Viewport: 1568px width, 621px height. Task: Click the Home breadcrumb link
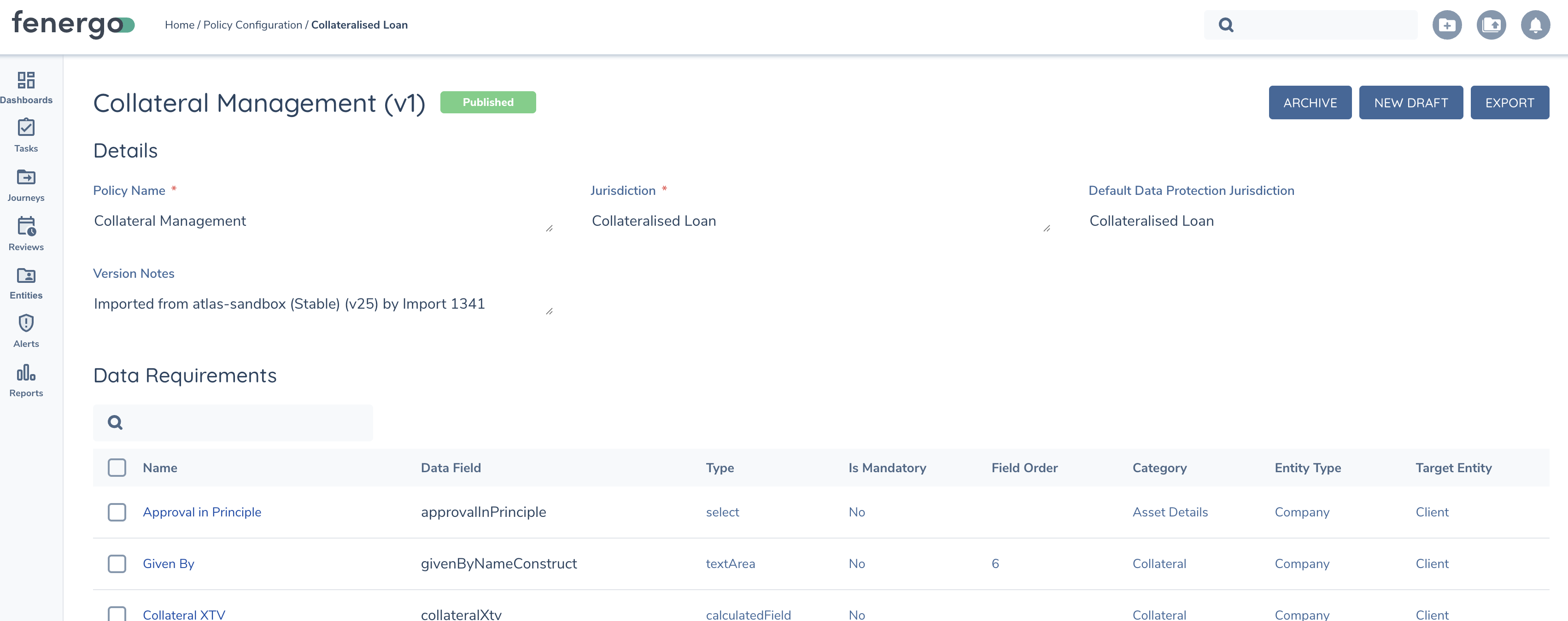(x=180, y=25)
